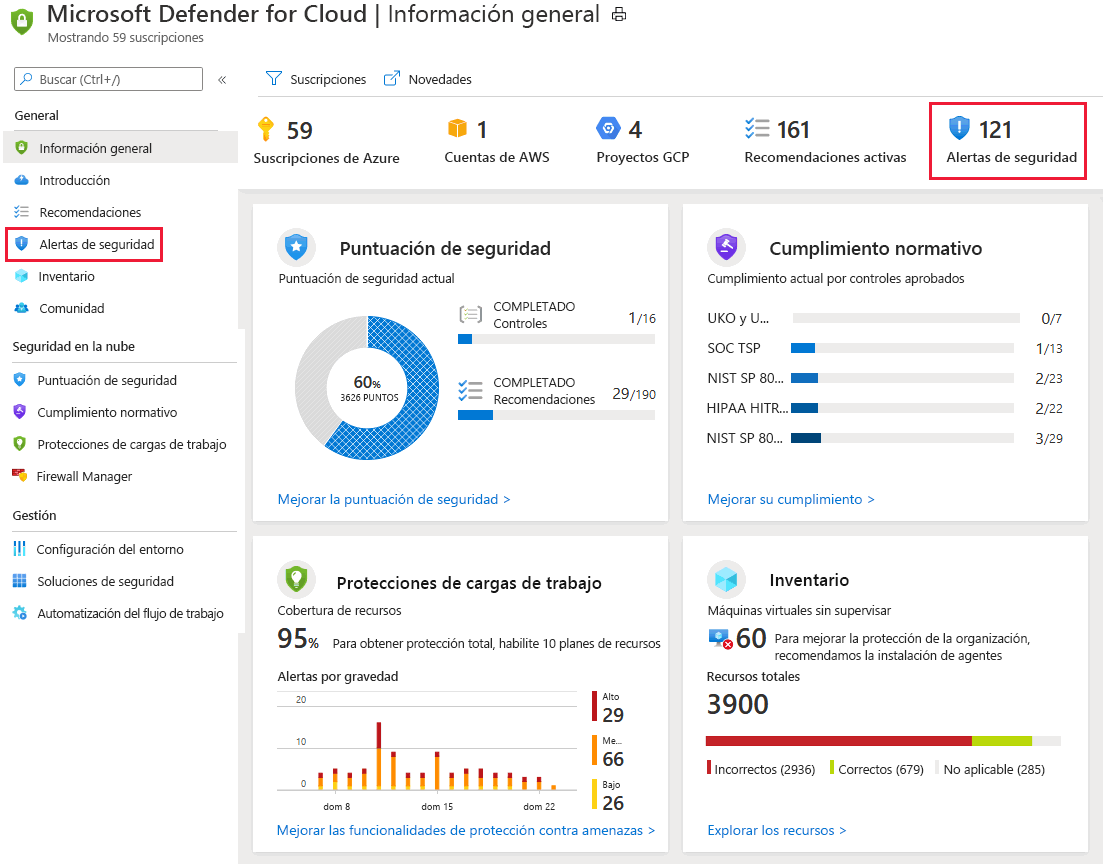
Task: Click the Protecciones de cargas sidebar icon
Action: coord(20,444)
